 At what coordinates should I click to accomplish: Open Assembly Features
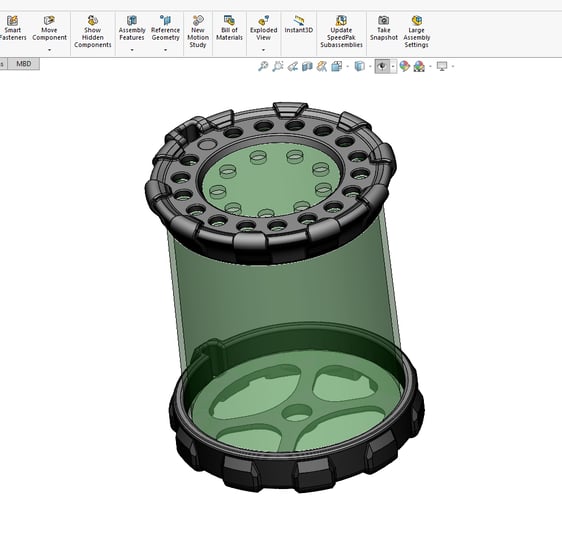coord(132,29)
